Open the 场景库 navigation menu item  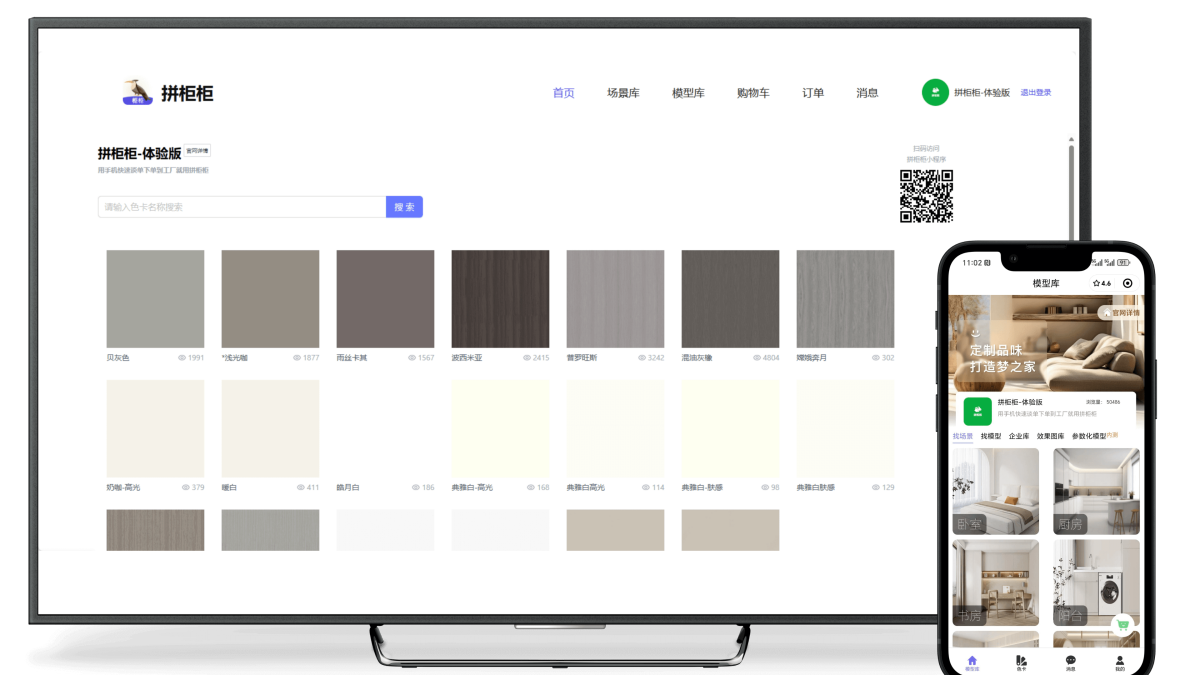click(x=623, y=93)
